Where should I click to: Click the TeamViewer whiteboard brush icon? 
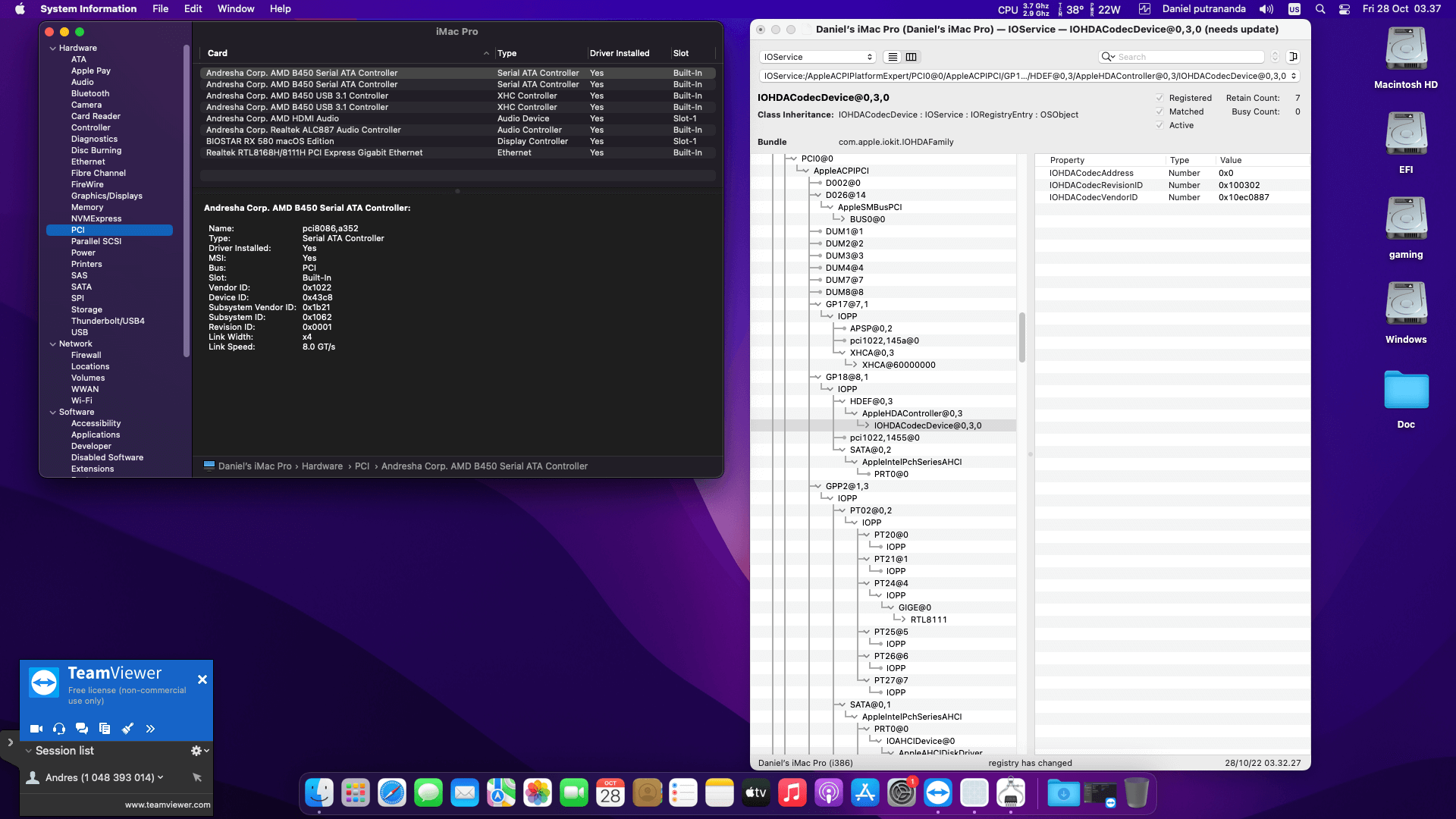127,729
